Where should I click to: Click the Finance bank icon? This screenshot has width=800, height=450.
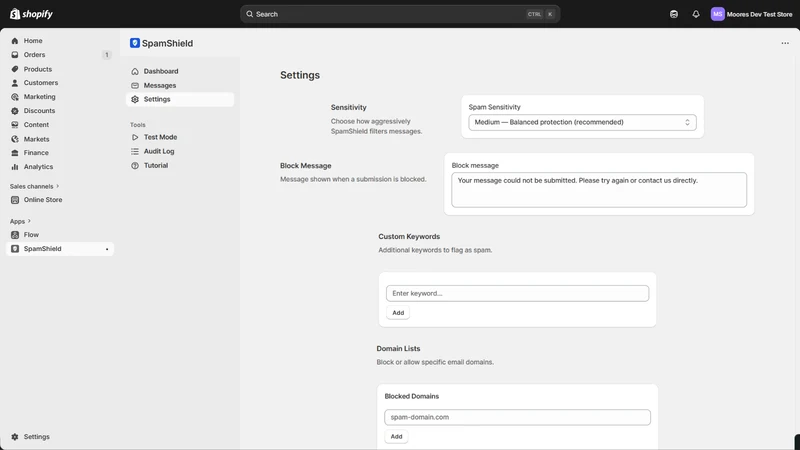click(x=15, y=153)
